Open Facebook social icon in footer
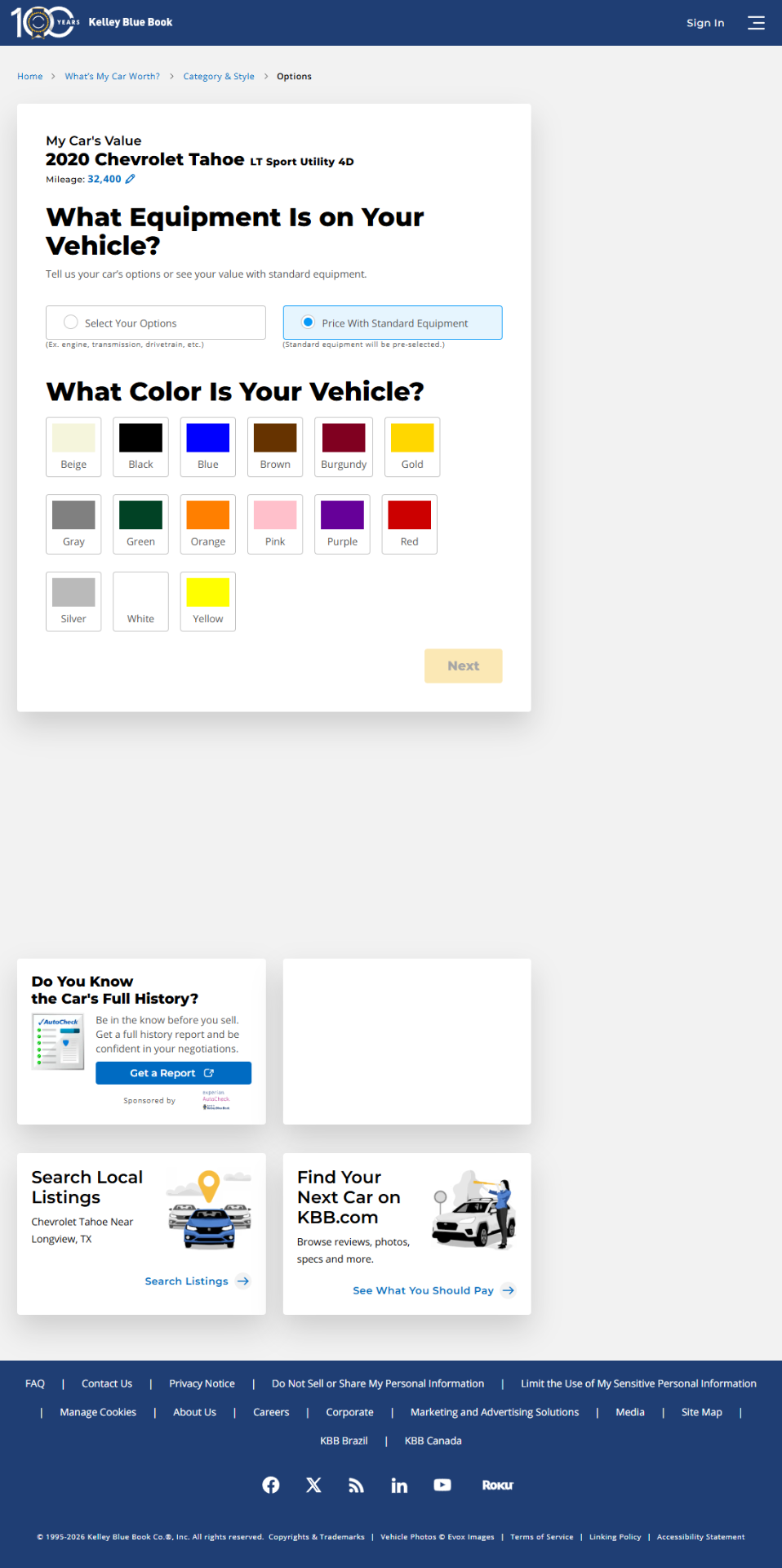Image resolution: width=782 pixels, height=1568 pixels. pyautogui.click(x=271, y=1485)
